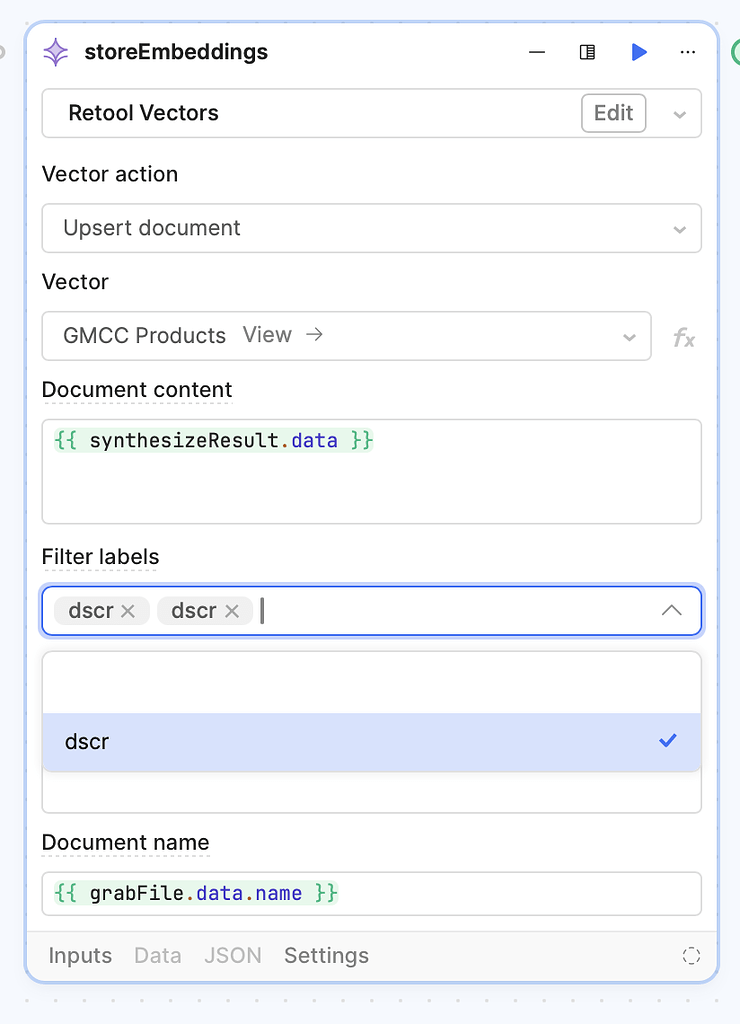This screenshot has width=740, height=1024.
Task: Run the storeEmbeddings query
Action: point(639,52)
